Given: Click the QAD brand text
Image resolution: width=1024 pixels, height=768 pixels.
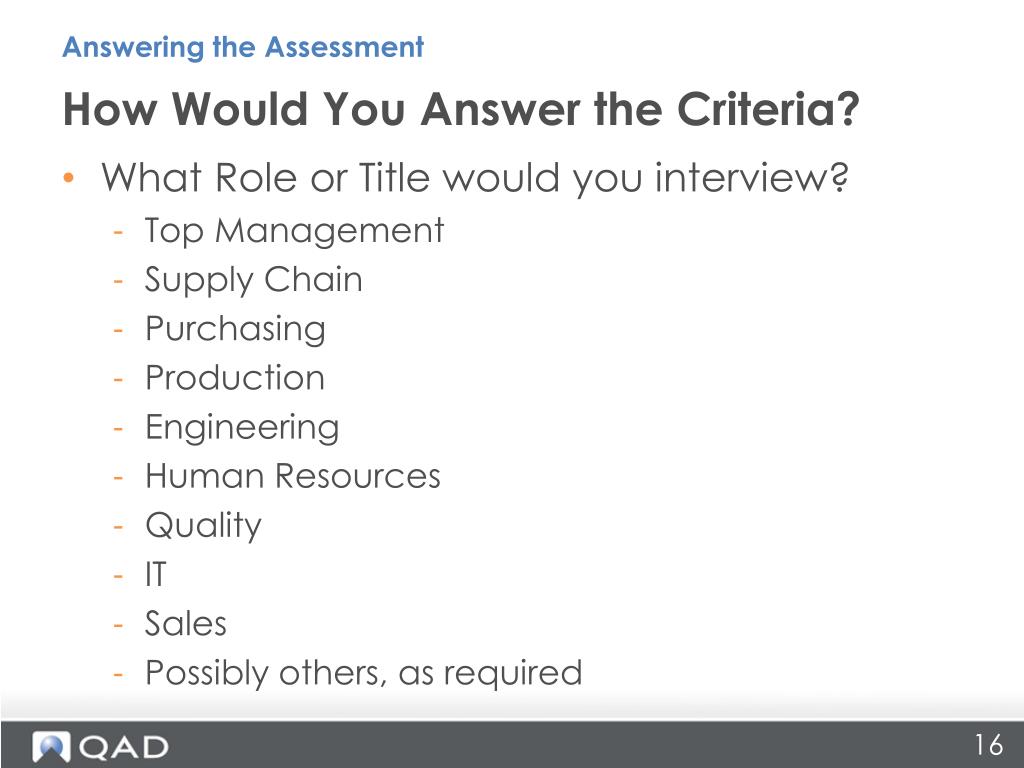Looking at the screenshot, I should [x=123, y=748].
